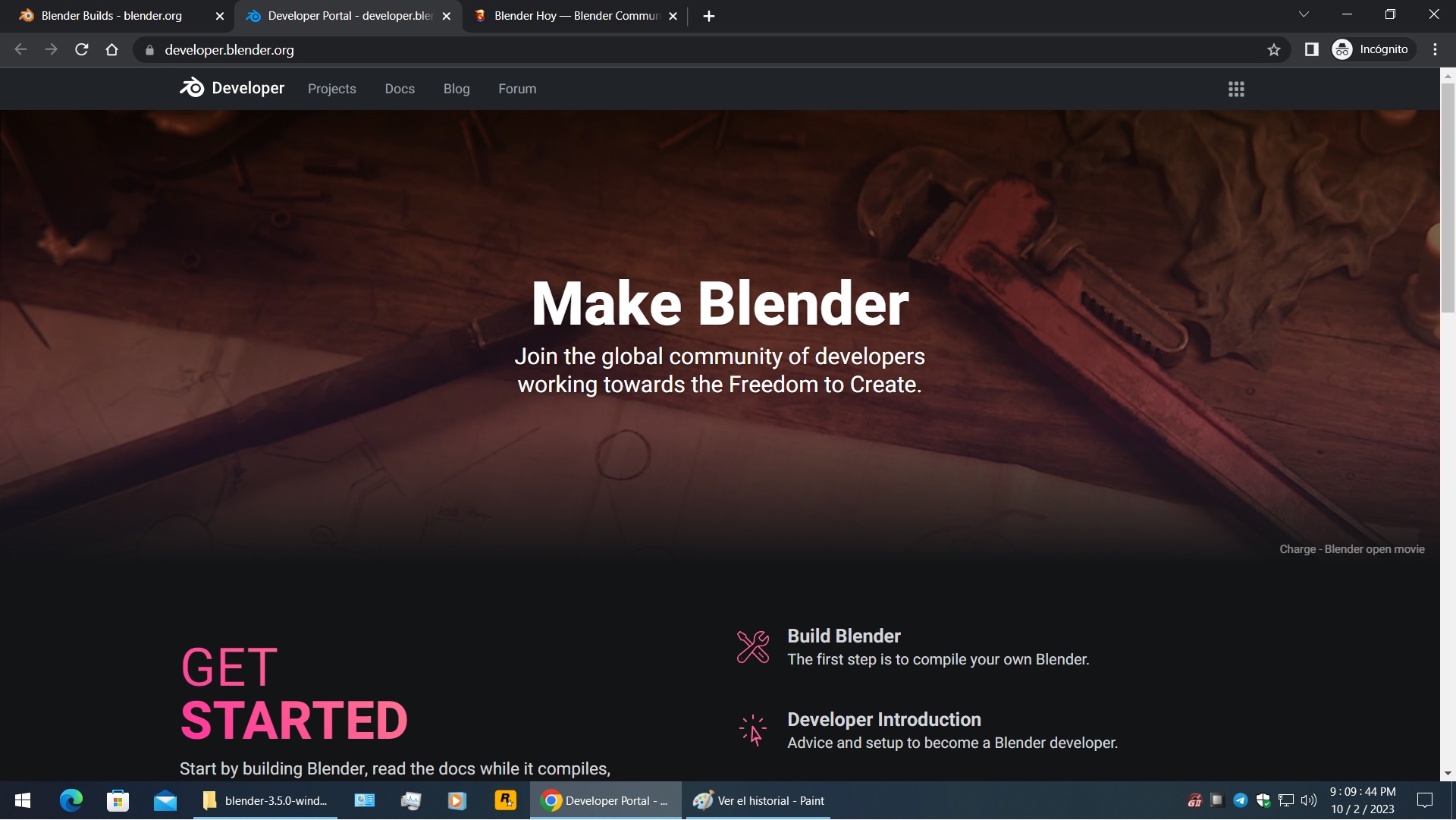Screen dimensions: 1456x820
Task: Expand the Chrome tab search dropdown
Action: point(1304,15)
